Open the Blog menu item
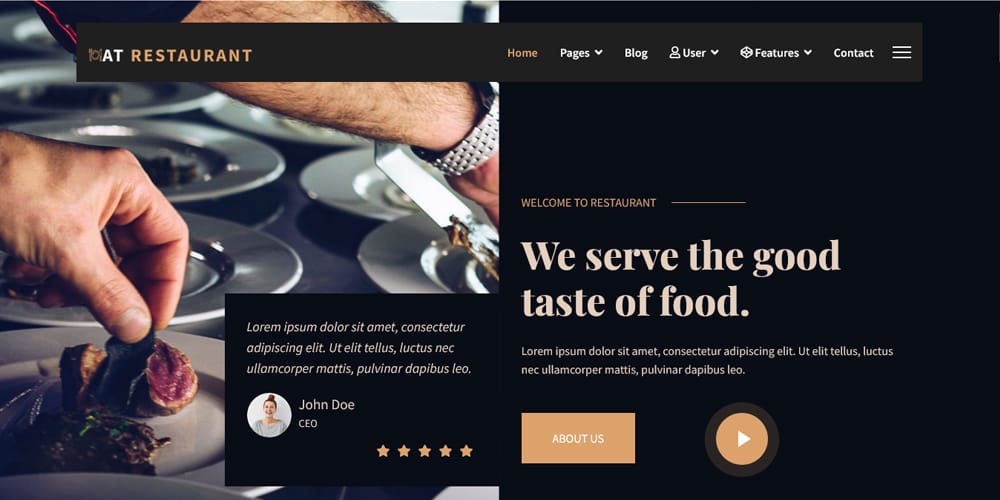The image size is (1000, 500). (636, 53)
